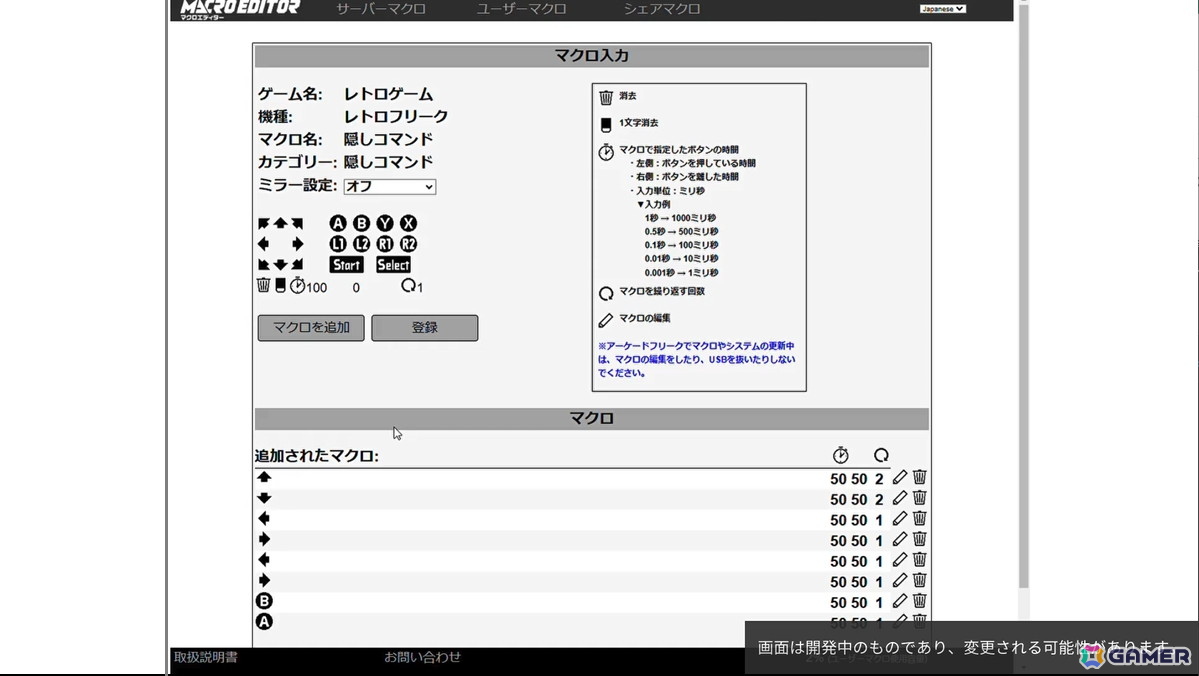Click the stopwatch timing icon beside 100
Screen dimensions: 1199x676
297,286
